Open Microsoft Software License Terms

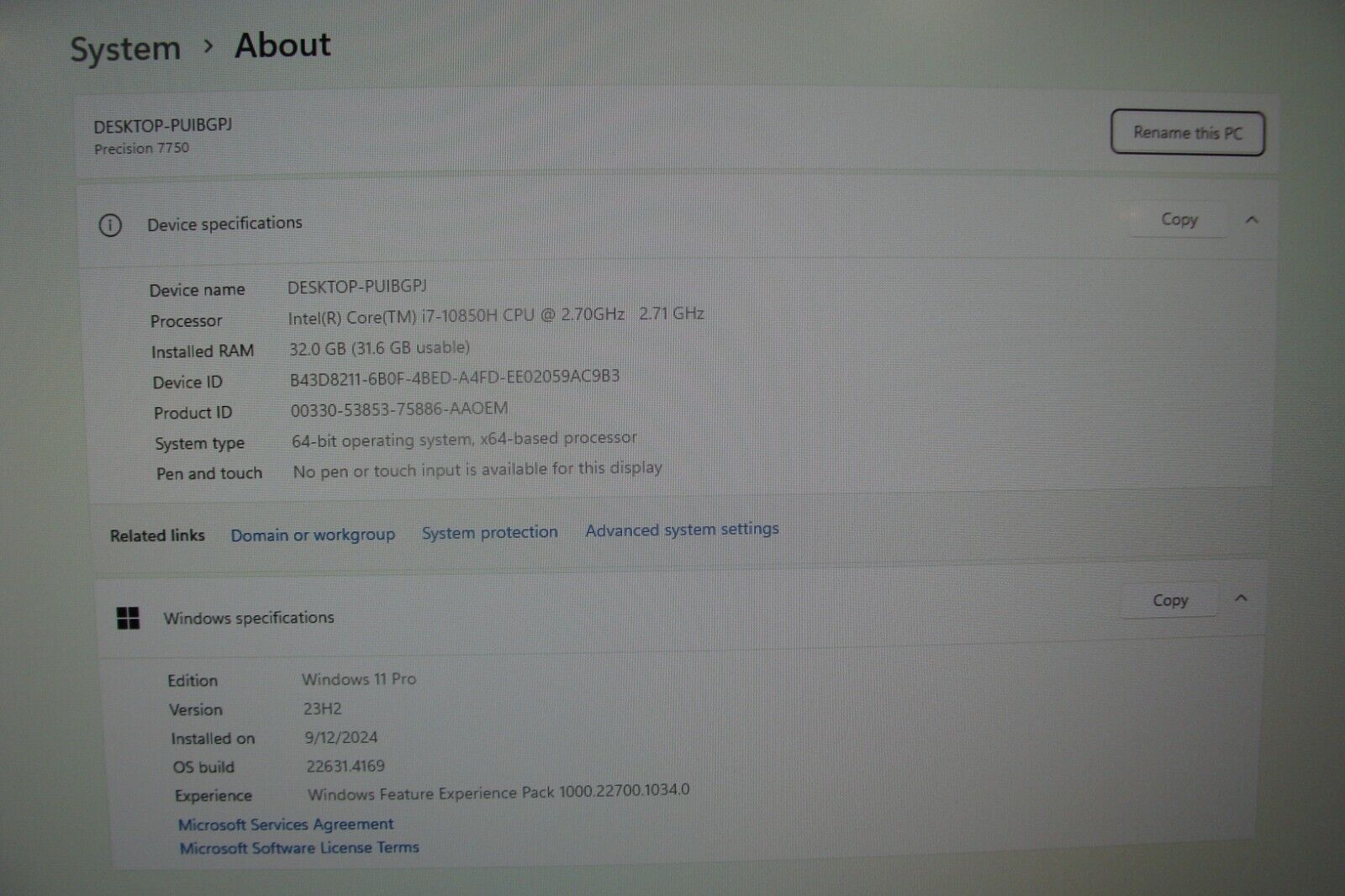click(299, 848)
